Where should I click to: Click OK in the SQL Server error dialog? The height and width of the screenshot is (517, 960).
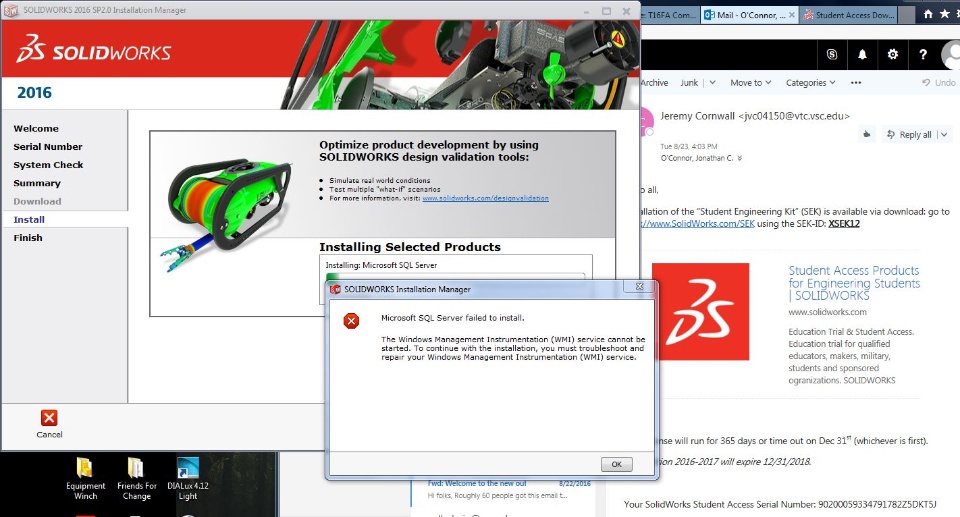[617, 464]
